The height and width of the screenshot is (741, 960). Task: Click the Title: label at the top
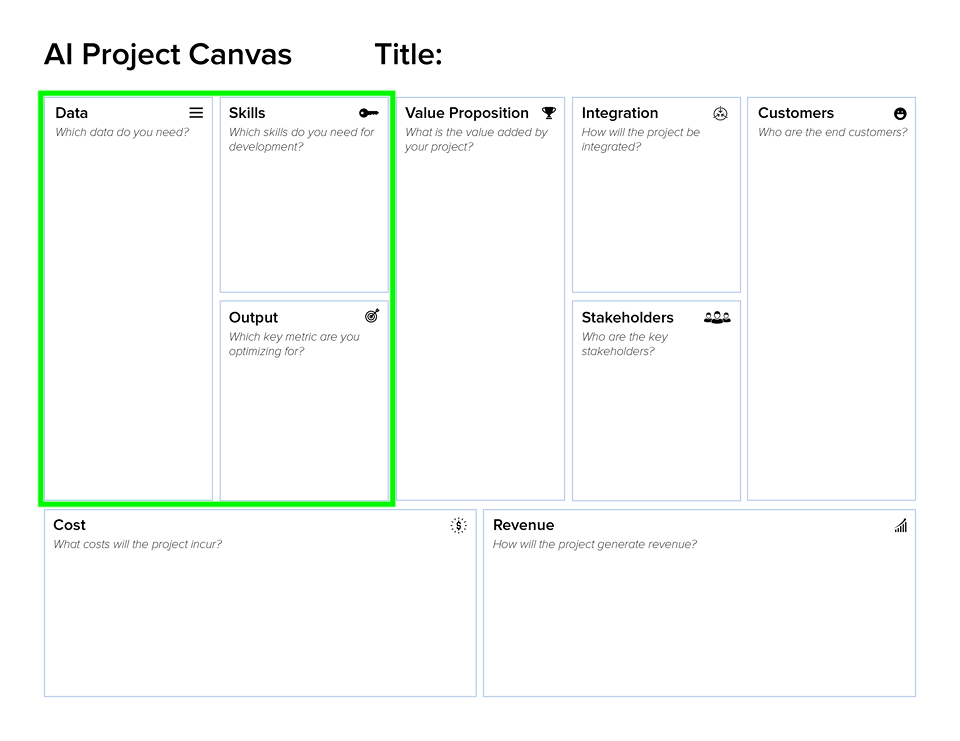pyautogui.click(x=408, y=55)
